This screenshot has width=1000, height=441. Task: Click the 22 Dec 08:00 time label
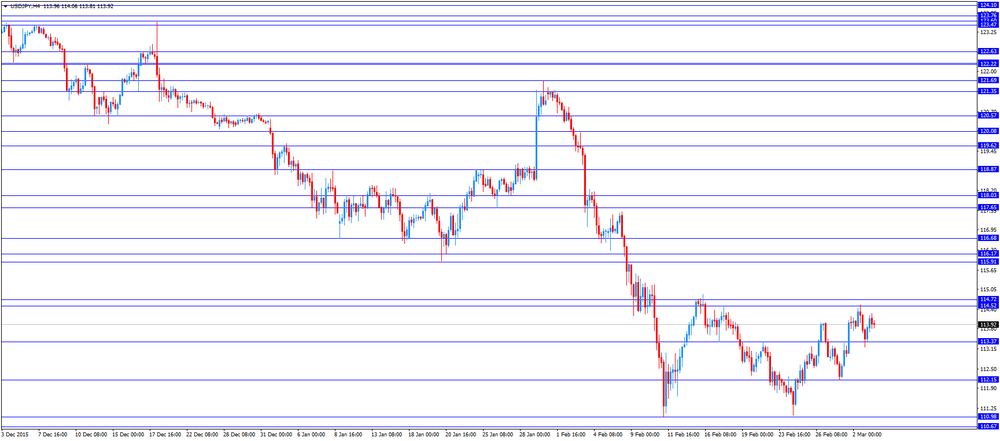(200, 435)
